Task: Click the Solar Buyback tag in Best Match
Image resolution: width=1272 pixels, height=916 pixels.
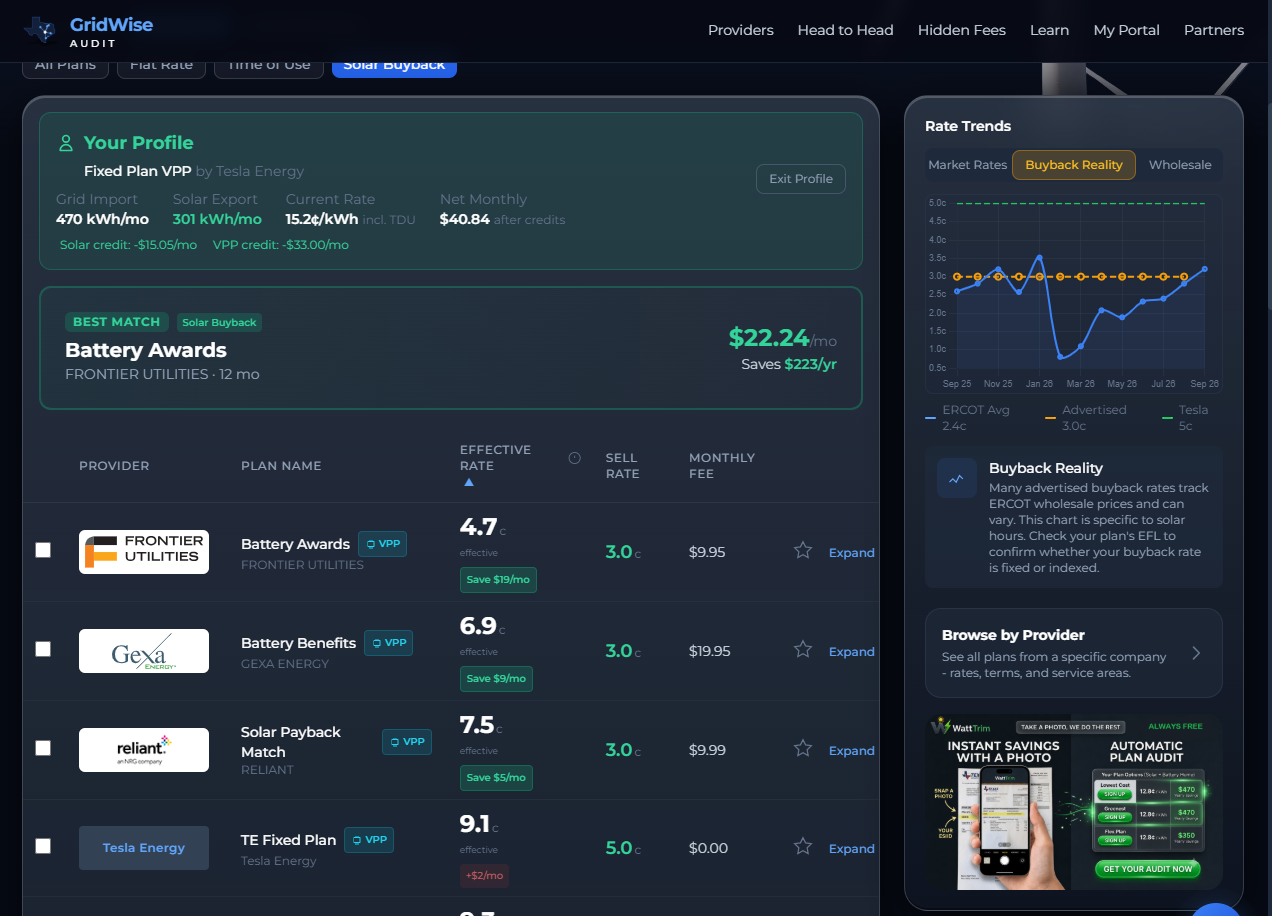Action: [220, 323]
